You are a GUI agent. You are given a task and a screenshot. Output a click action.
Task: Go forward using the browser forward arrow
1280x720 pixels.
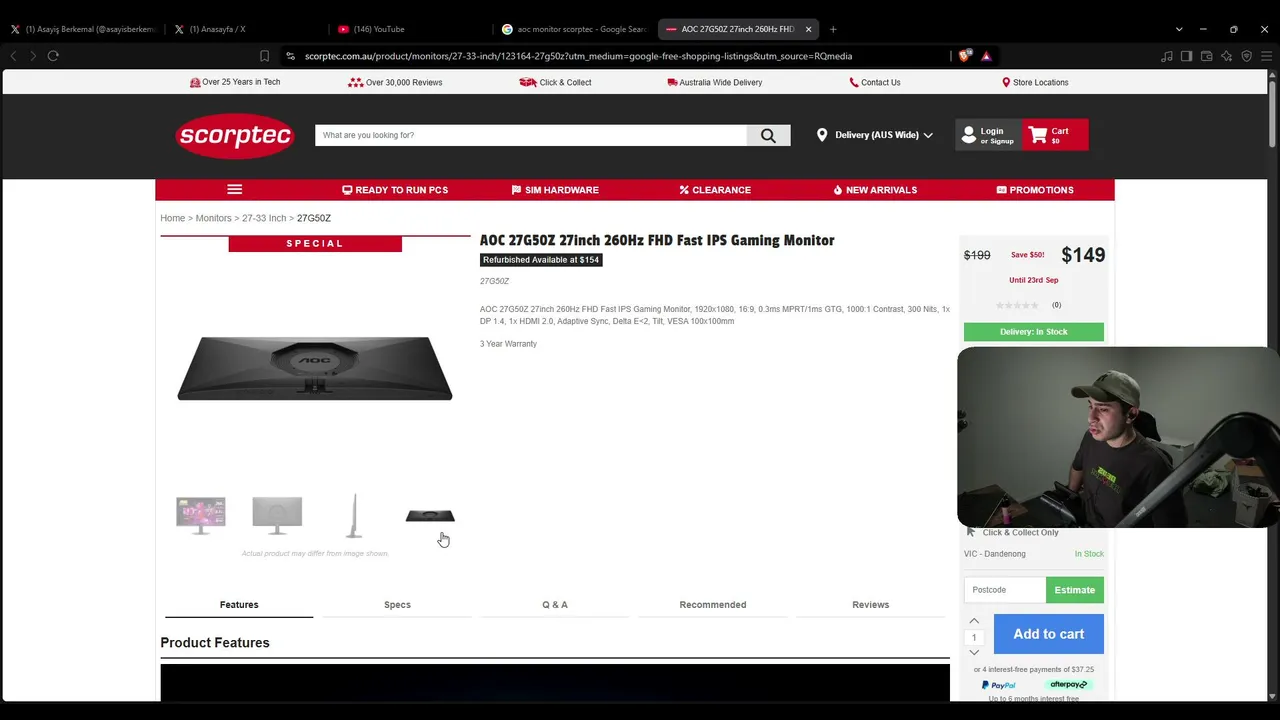(33, 56)
